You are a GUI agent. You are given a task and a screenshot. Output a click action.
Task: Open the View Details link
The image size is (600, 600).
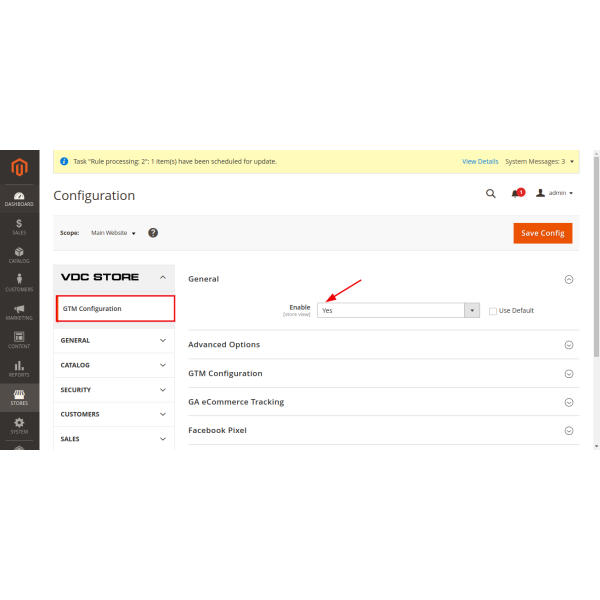click(x=480, y=161)
